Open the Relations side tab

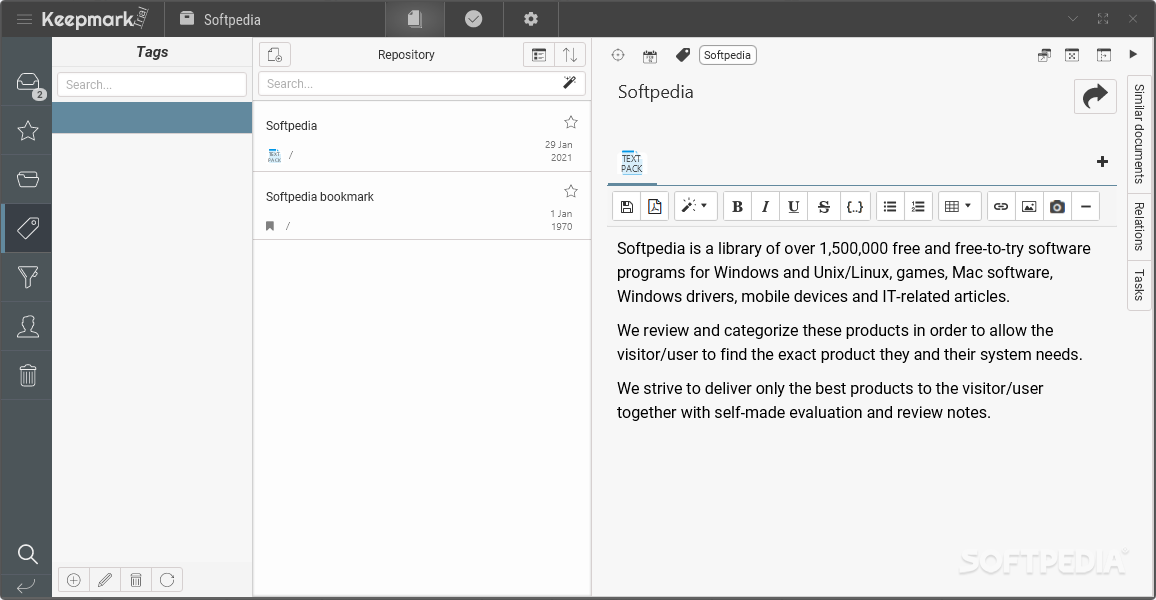tap(1139, 226)
